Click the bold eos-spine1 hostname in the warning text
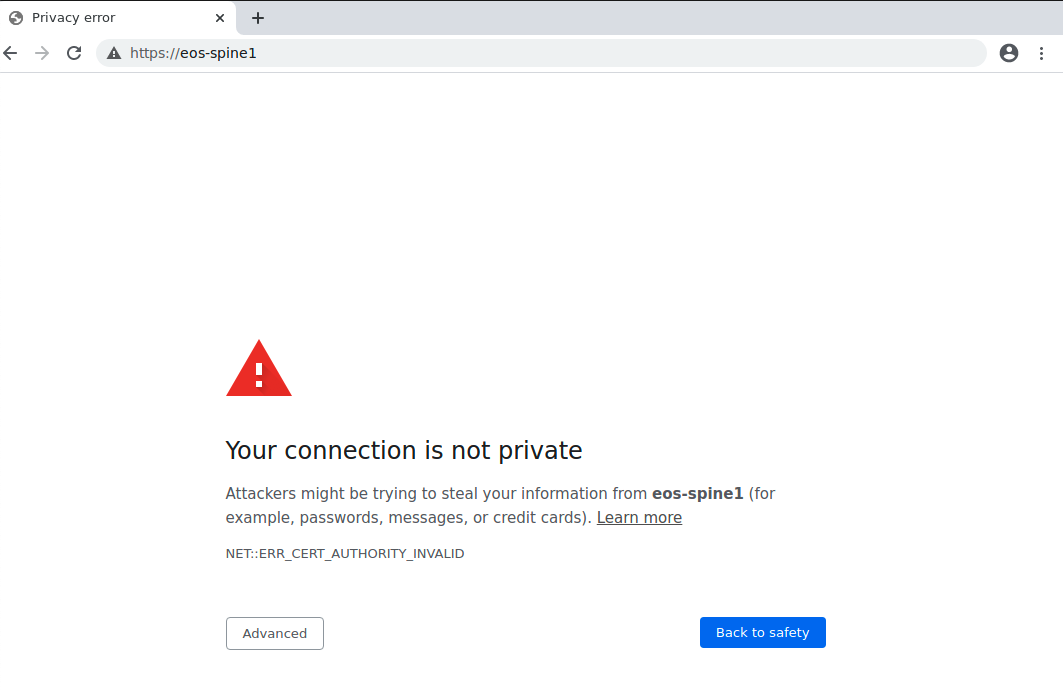 pos(697,493)
